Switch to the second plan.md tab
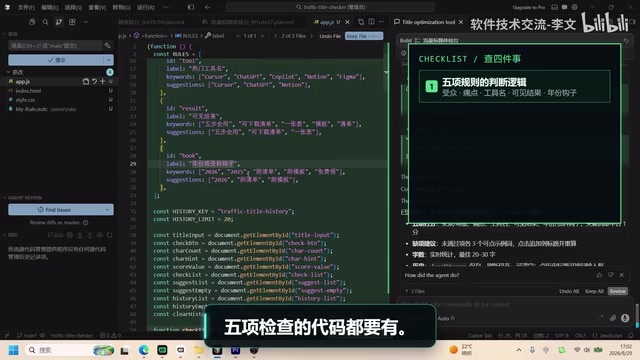Screen dimensions: 640x360 coord(248,22)
